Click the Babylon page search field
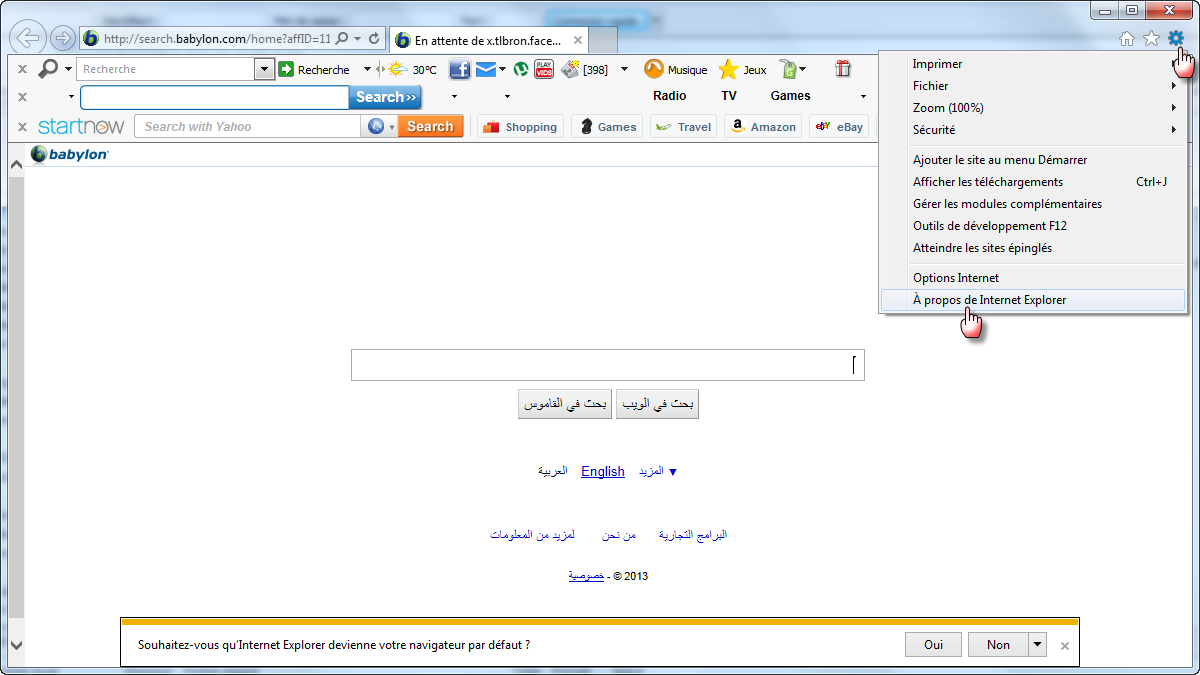This screenshot has width=1200, height=675. [607, 365]
